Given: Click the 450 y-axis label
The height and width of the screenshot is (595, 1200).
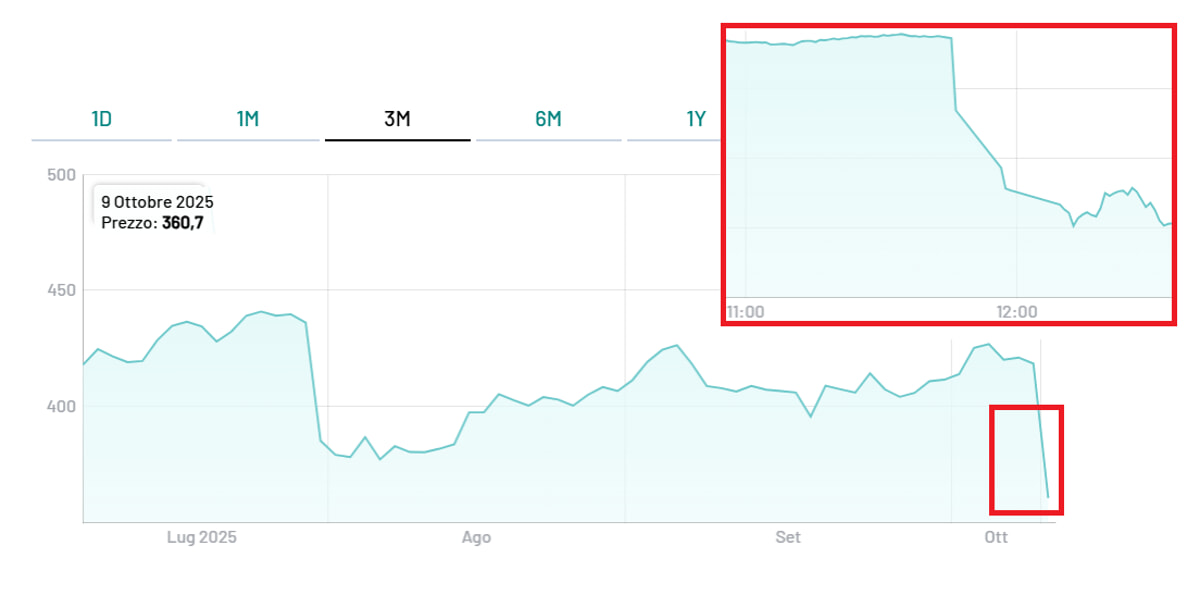Looking at the screenshot, I should [61, 290].
